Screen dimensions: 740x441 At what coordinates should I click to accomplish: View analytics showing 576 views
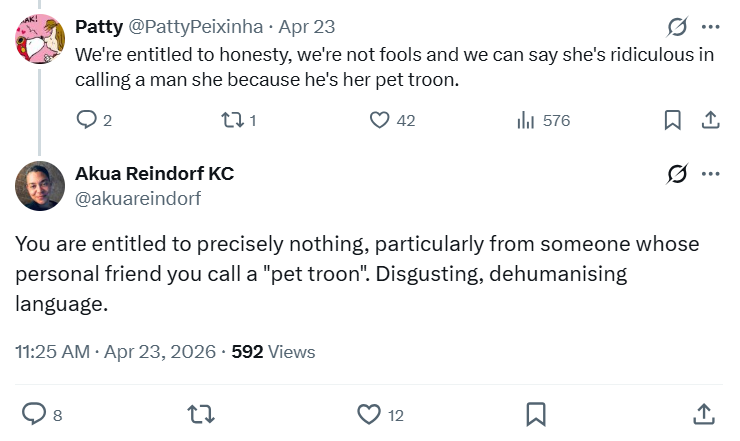(525, 120)
